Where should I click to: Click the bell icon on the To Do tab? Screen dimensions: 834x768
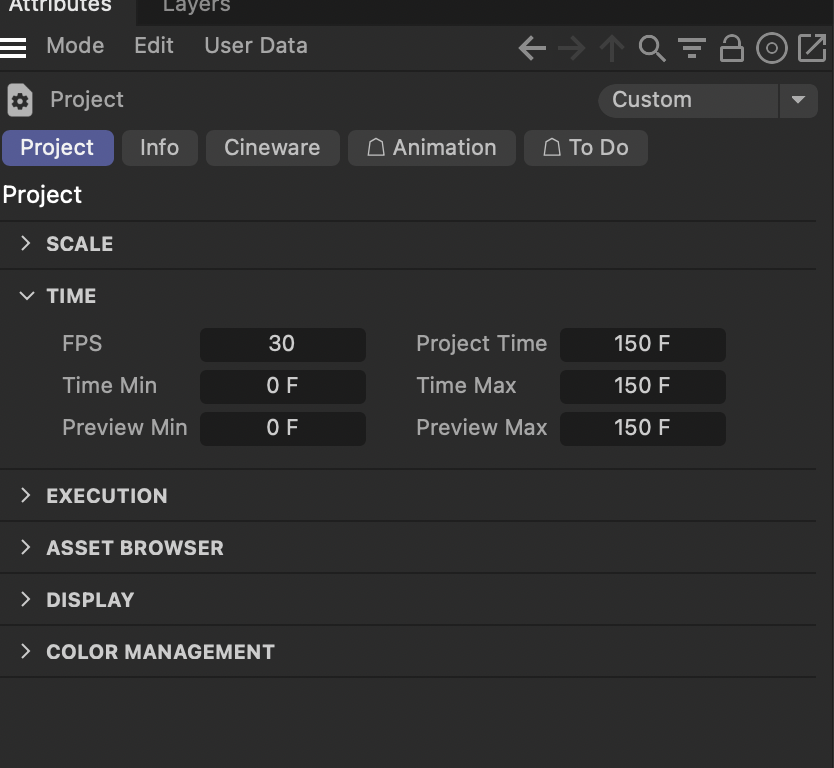(x=551, y=147)
